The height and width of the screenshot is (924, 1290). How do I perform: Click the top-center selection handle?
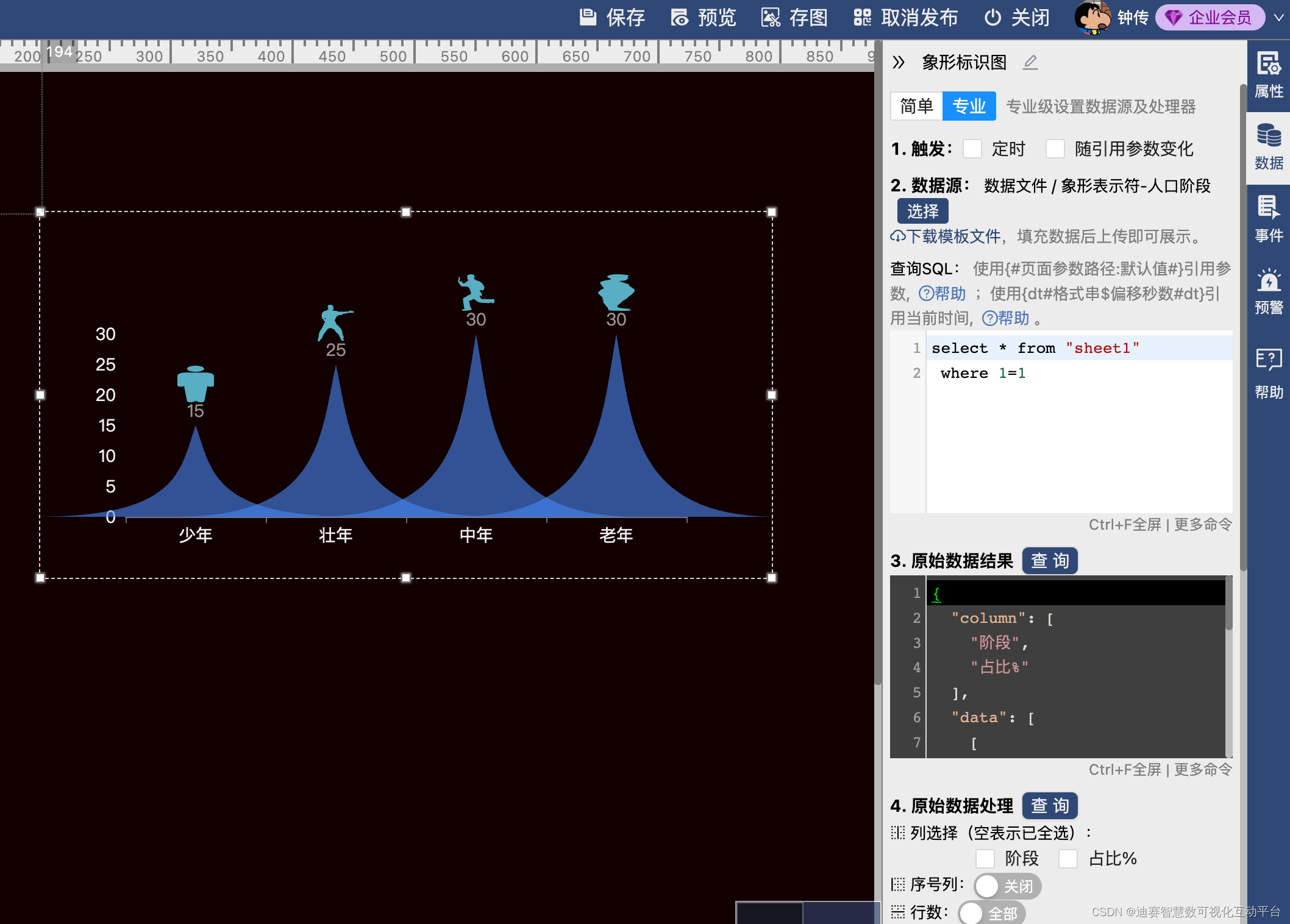coord(406,212)
